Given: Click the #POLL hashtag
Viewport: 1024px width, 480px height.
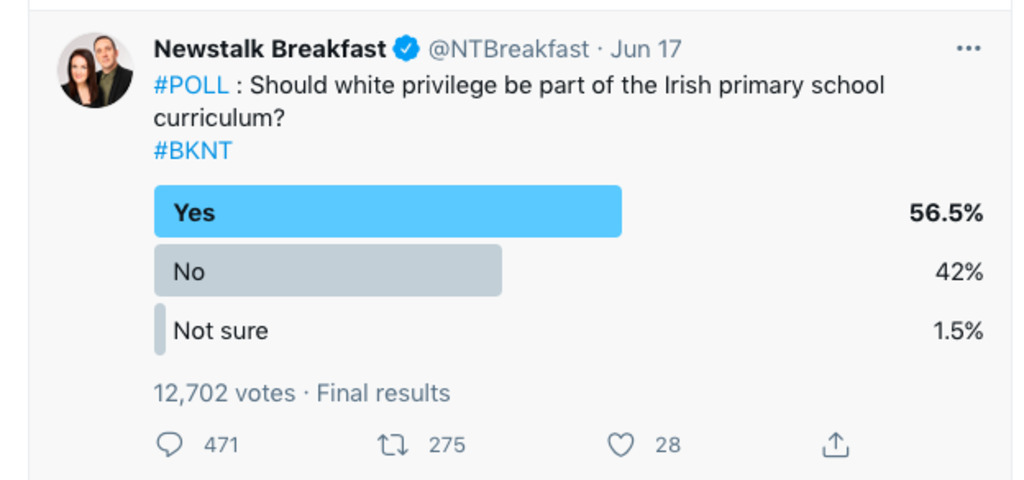Looking at the screenshot, I should [x=191, y=85].
